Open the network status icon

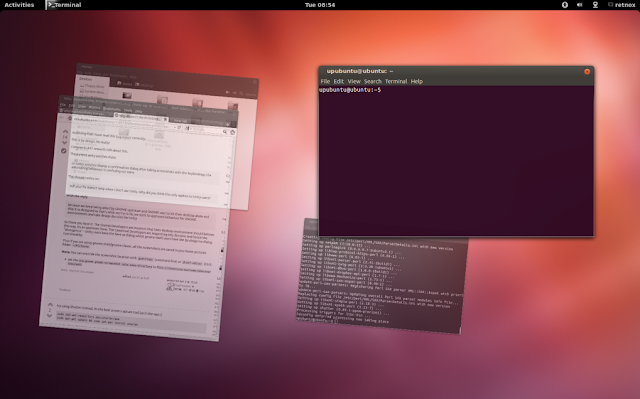[x=595, y=5]
